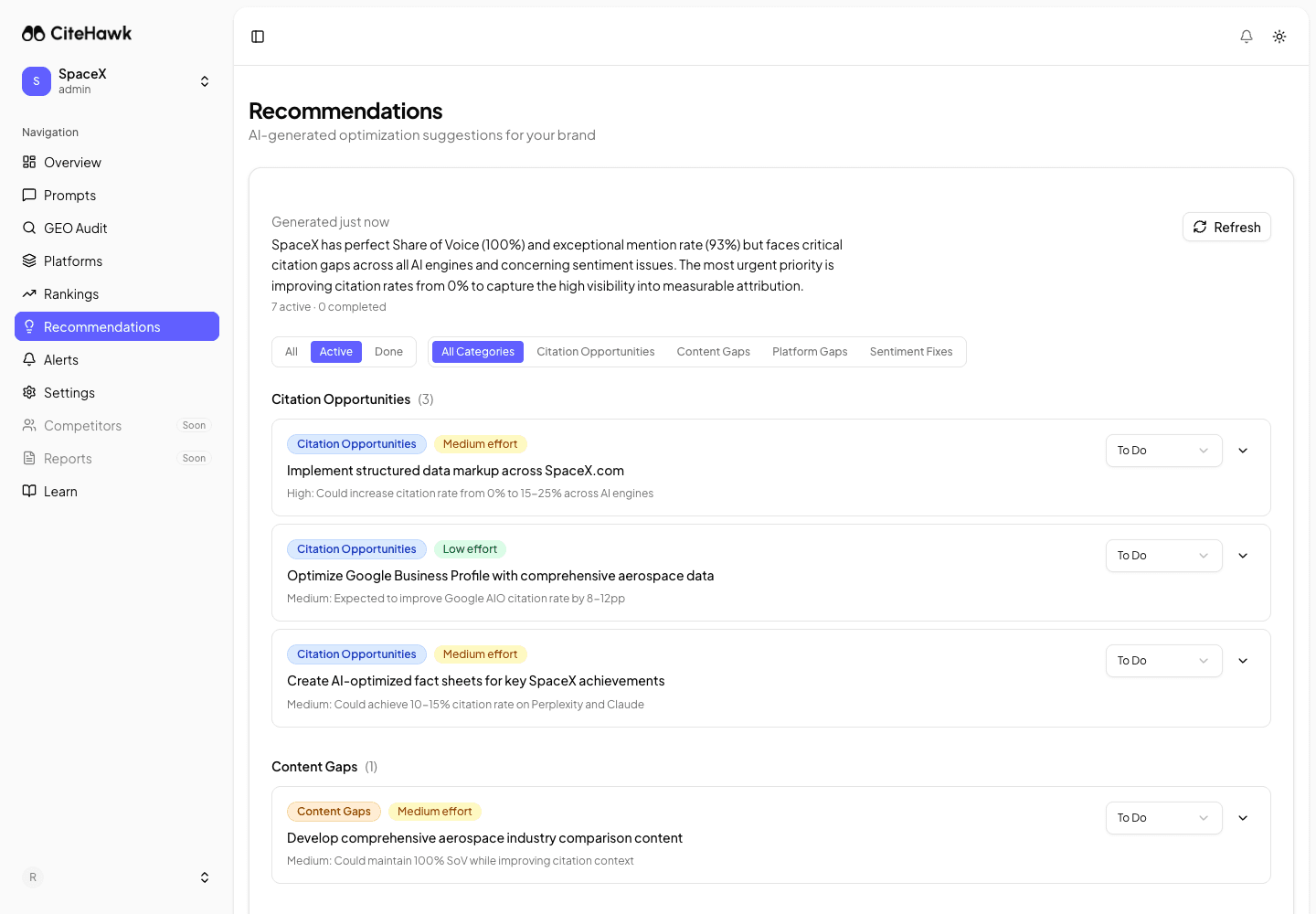Click the user avatar labeled R

[x=33, y=877]
